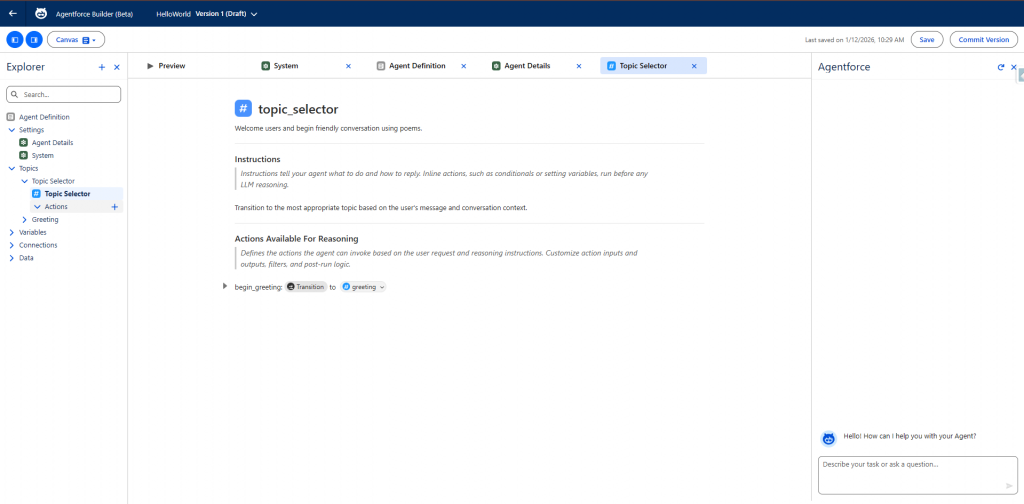Click the Actions Available For Reasoning heading
The height and width of the screenshot is (504, 1024).
coord(296,239)
